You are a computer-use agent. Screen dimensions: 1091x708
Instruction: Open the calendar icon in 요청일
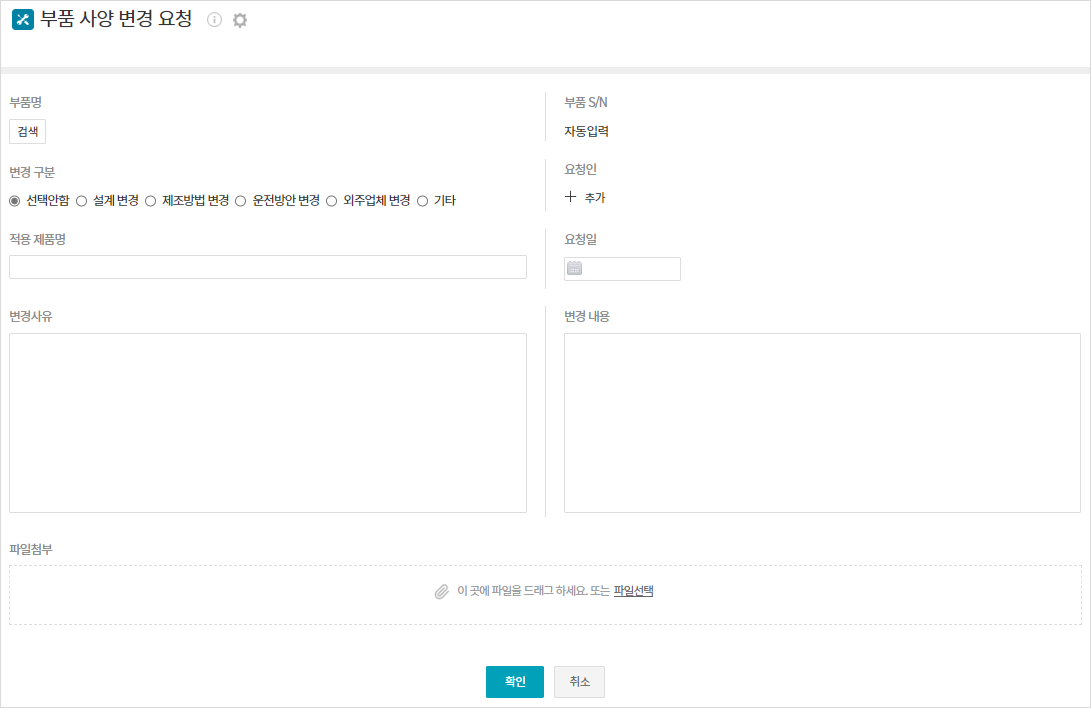pos(575,268)
